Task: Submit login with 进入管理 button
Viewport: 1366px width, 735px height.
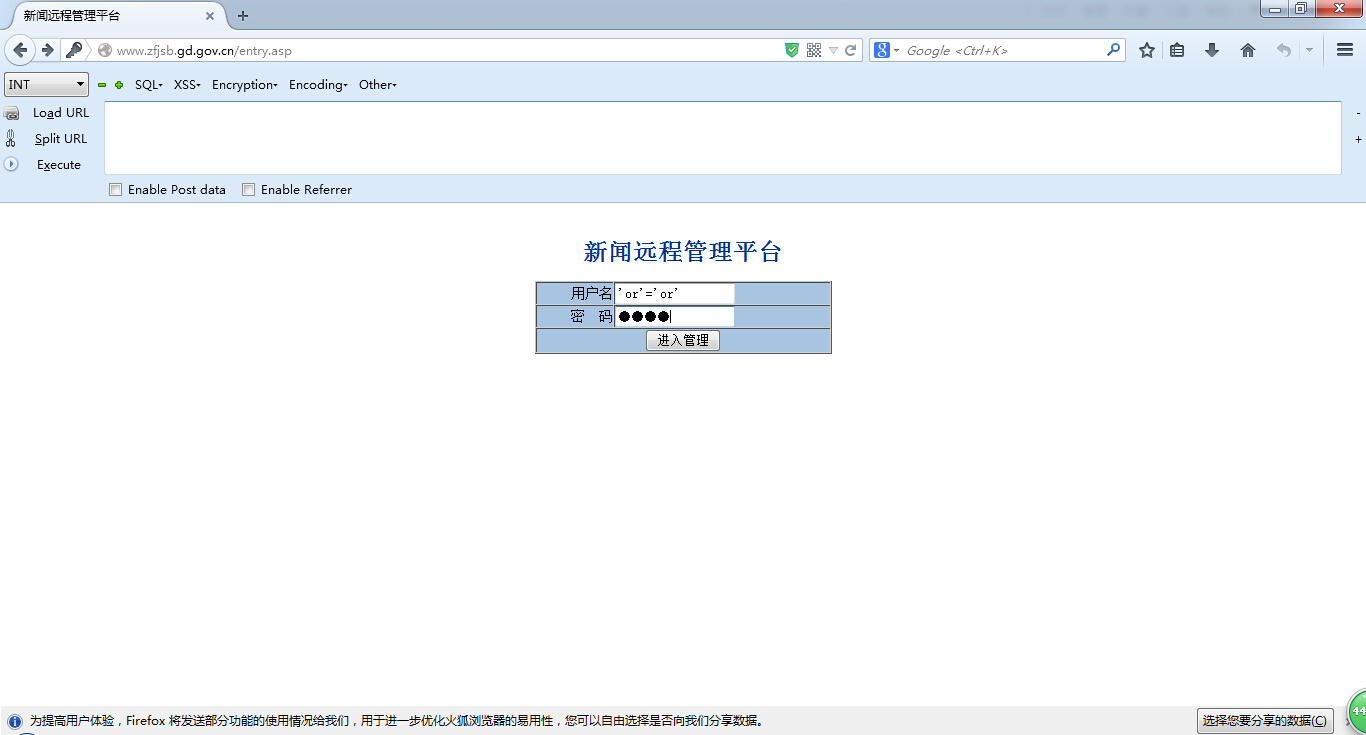Action: 683,340
